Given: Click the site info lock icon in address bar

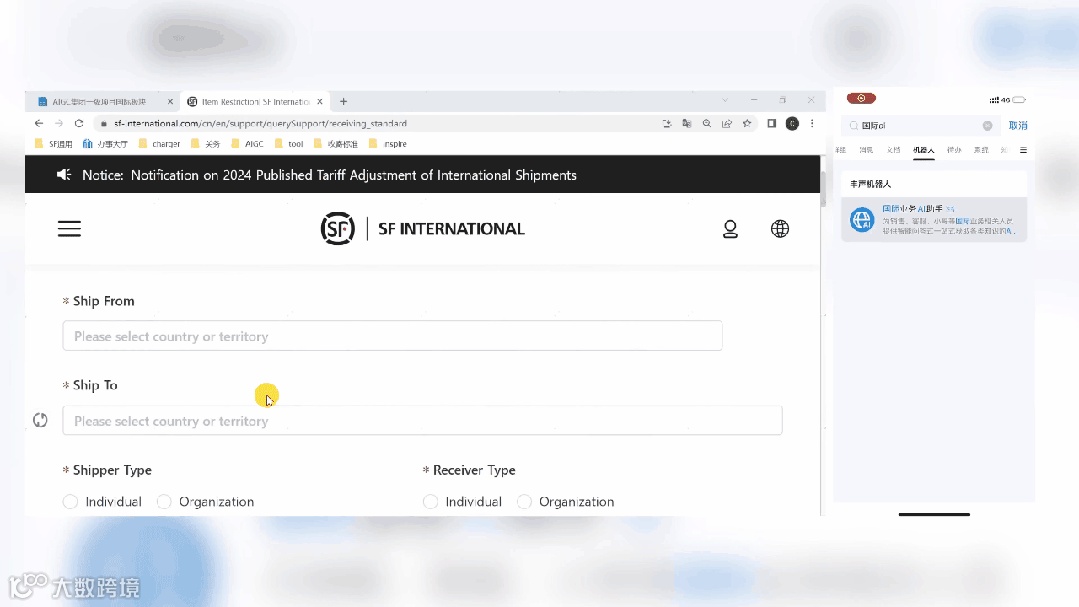Looking at the screenshot, I should (x=103, y=124).
